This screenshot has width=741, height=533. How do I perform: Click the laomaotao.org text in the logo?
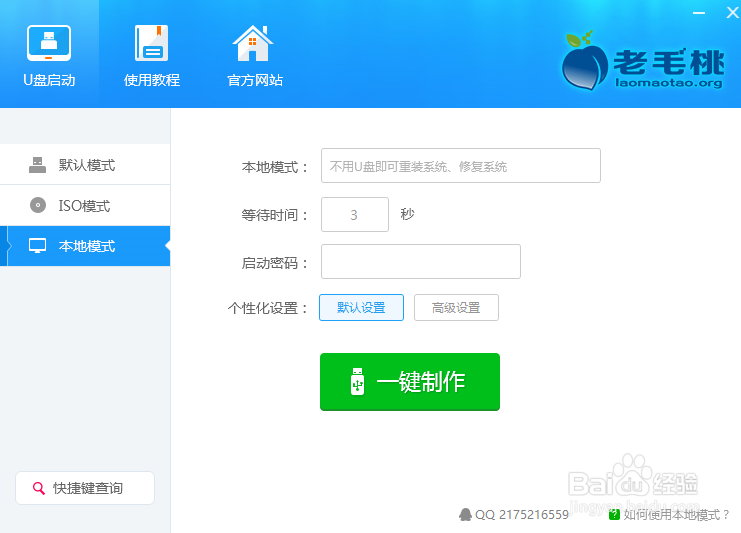point(669,83)
